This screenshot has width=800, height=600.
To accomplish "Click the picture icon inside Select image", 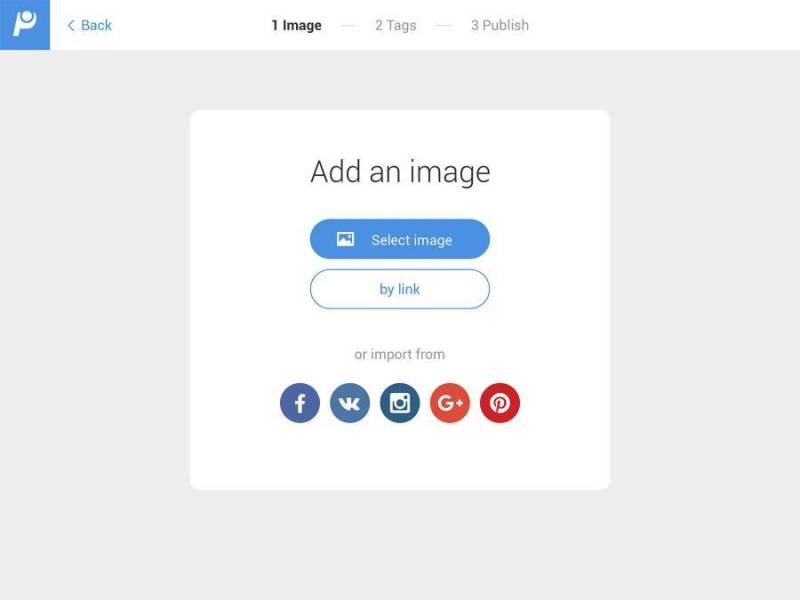I will pyautogui.click(x=345, y=239).
